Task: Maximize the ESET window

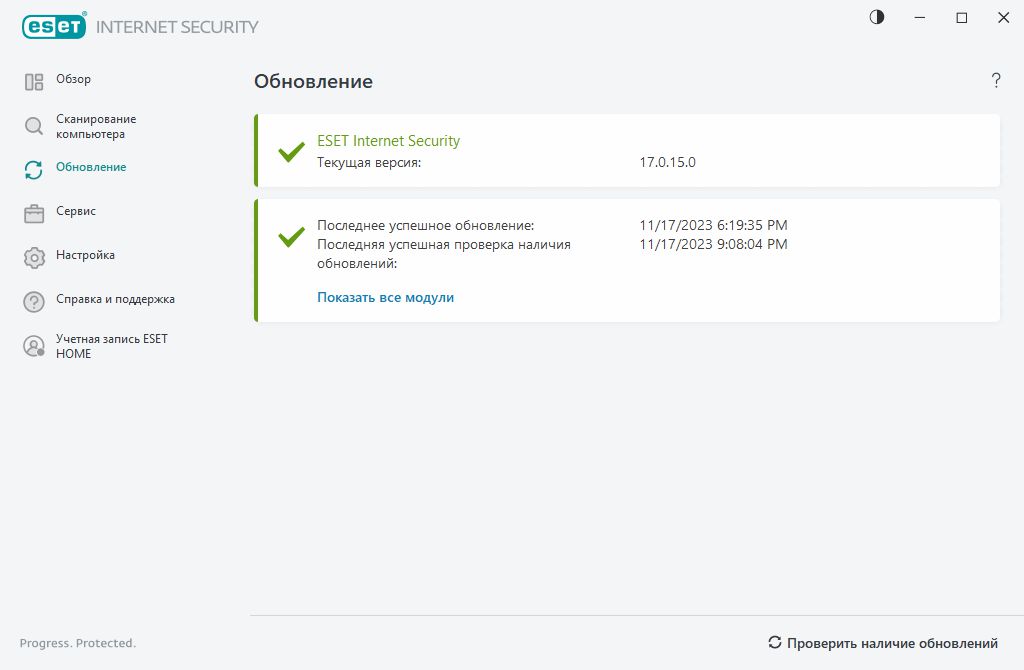Action: [962, 17]
